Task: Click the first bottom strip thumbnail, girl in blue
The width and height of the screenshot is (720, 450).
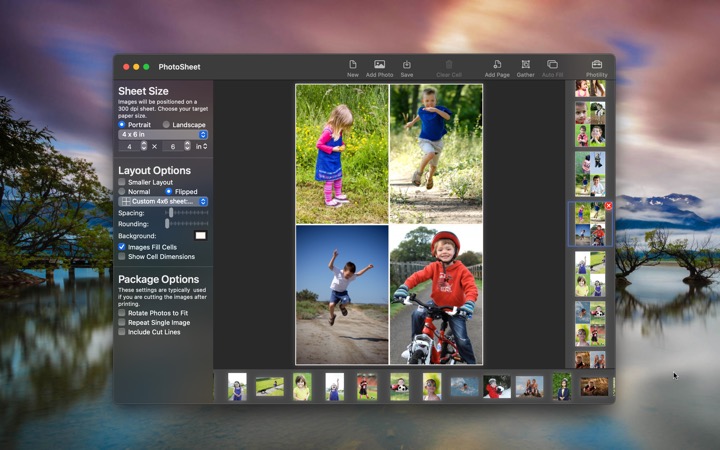Action: (x=237, y=387)
